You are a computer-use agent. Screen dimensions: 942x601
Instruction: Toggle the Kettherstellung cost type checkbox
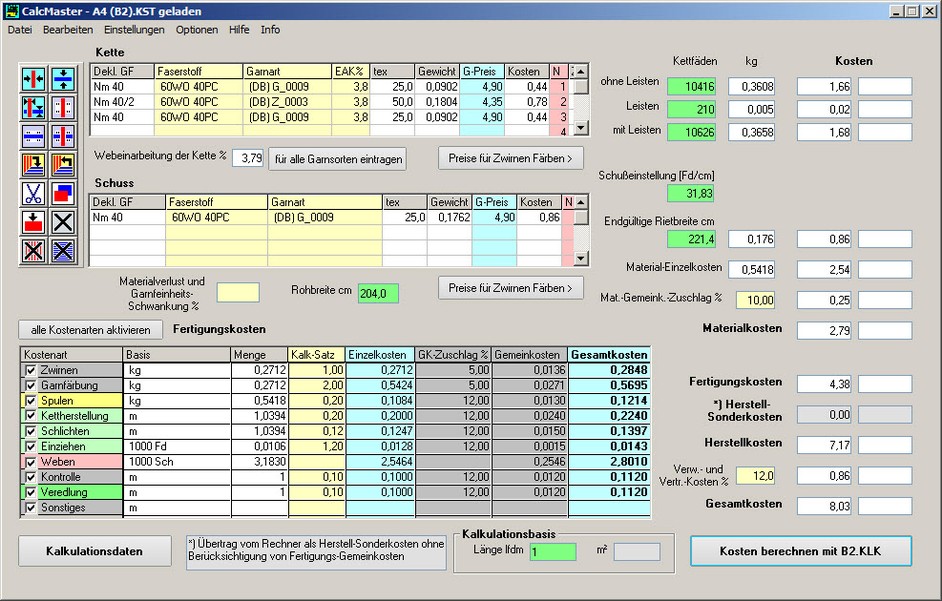30,416
